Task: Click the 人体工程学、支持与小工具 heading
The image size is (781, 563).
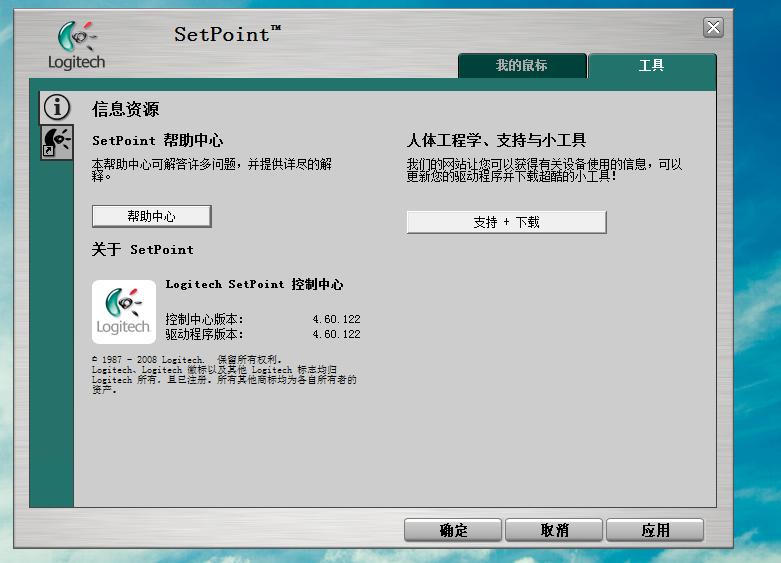Action: tap(496, 140)
